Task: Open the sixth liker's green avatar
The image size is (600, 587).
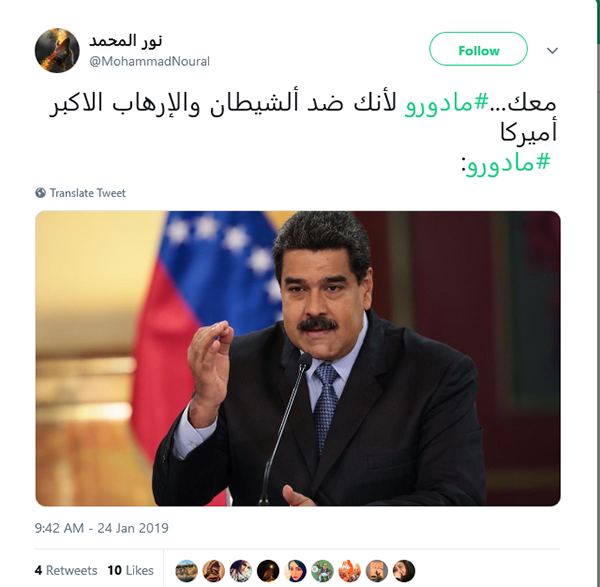Action: click(x=322, y=571)
